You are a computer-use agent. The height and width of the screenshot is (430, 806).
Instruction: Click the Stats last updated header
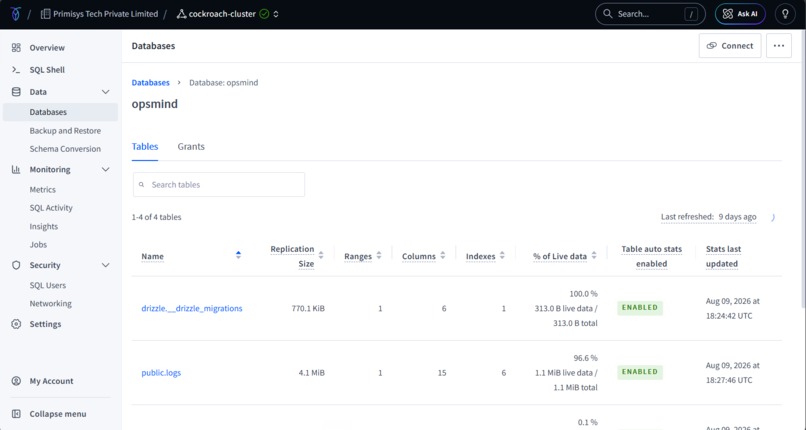[723, 256]
